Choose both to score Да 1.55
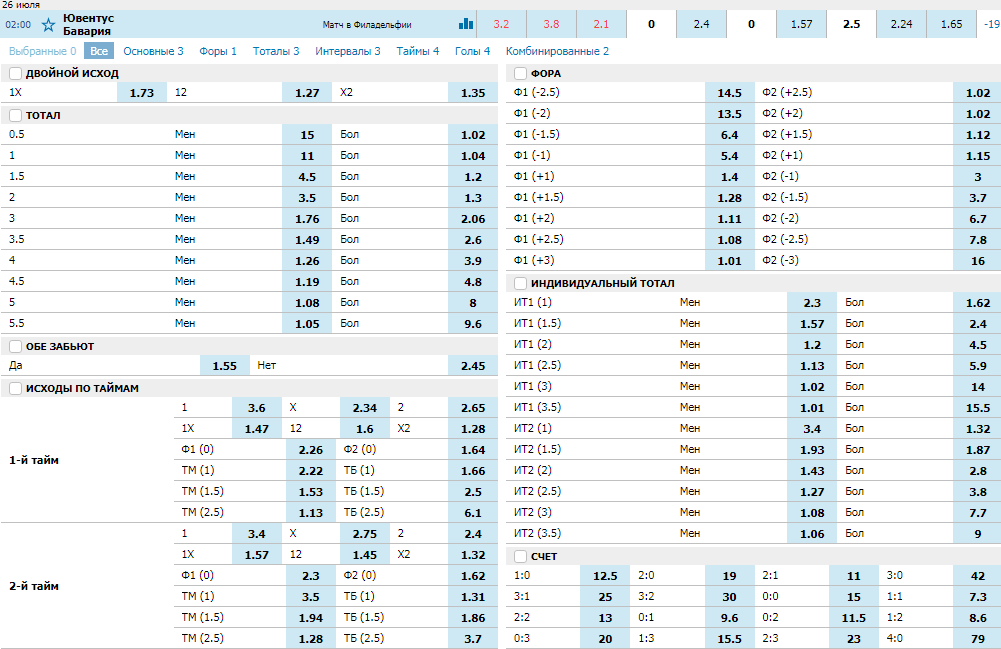Screen dimensions: 1001x649 (225, 366)
